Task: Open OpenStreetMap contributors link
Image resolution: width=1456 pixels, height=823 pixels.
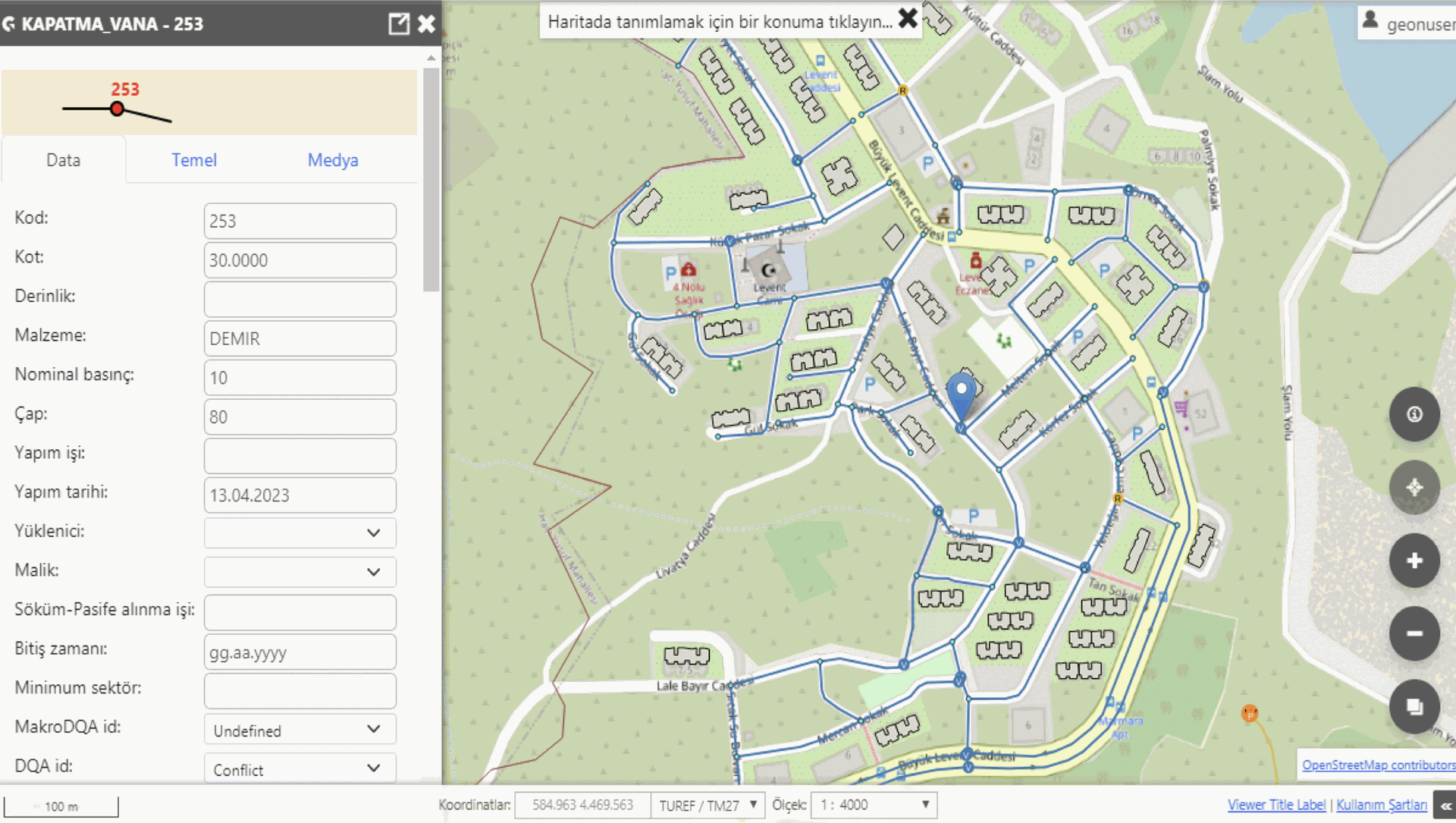Action: pos(1378,765)
